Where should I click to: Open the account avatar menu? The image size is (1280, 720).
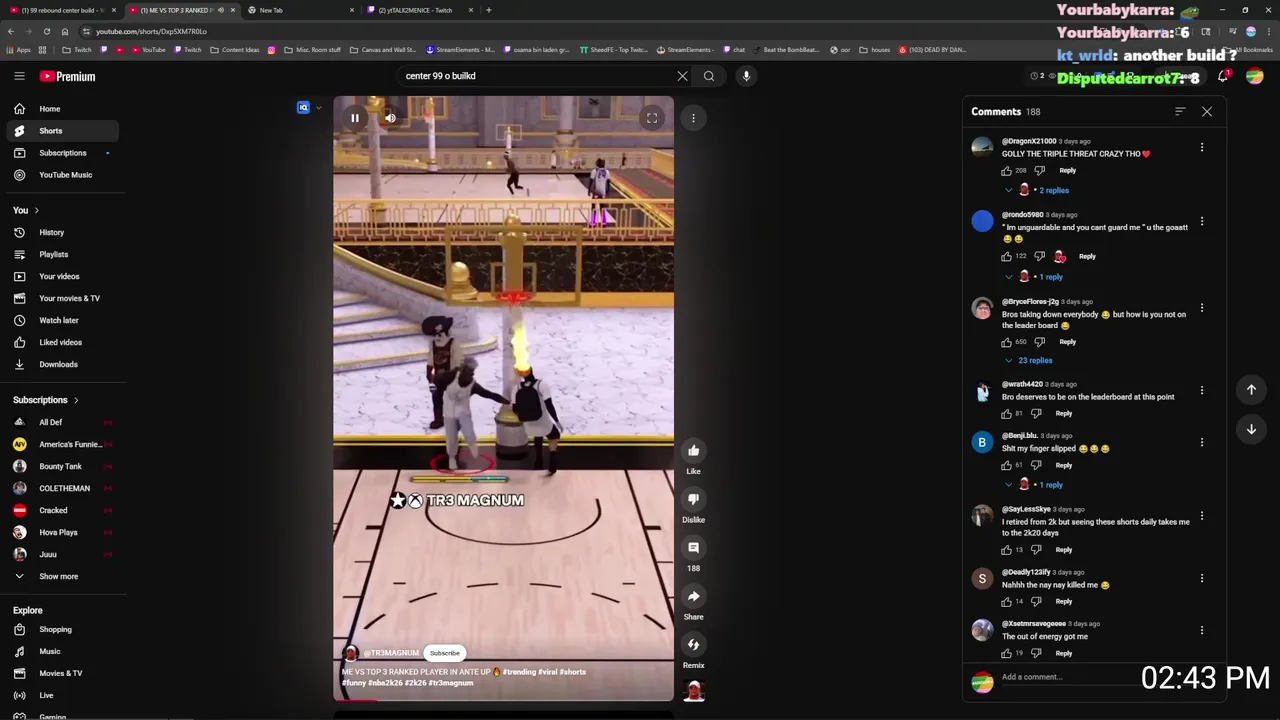1254,76
